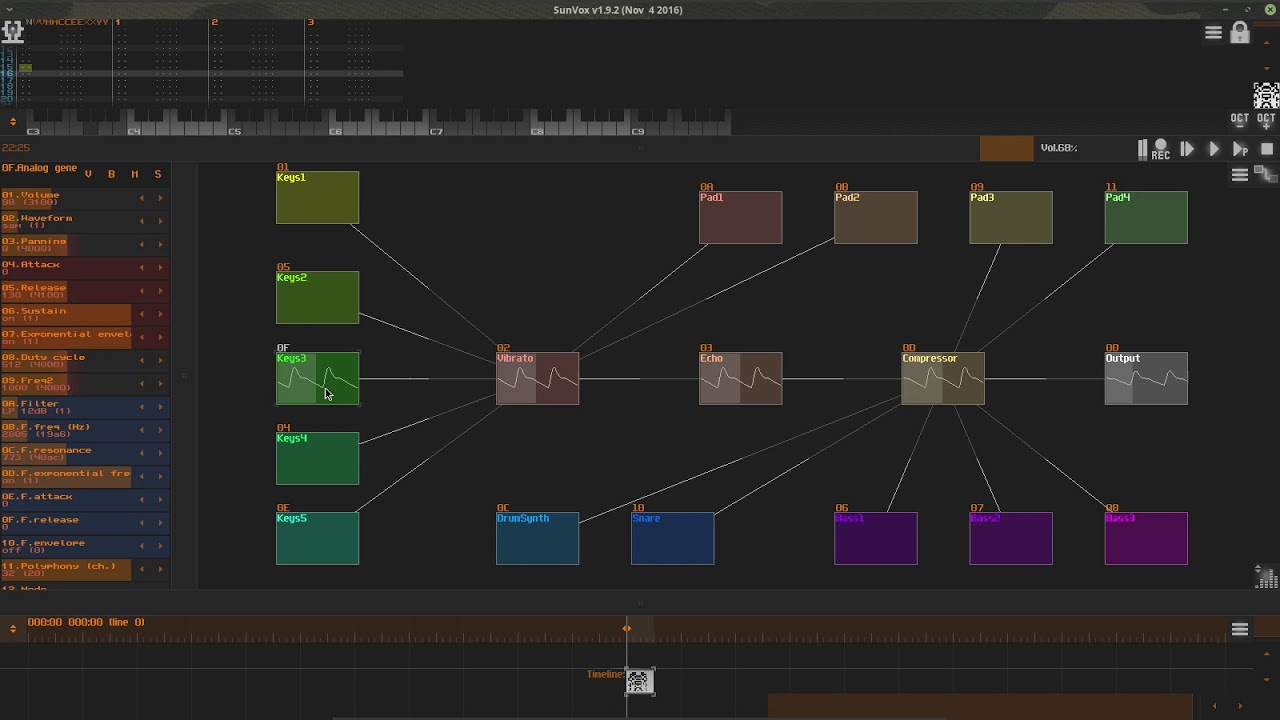Increase 01.Volume with its right arrow
The width and height of the screenshot is (1280, 720).
coord(160,198)
